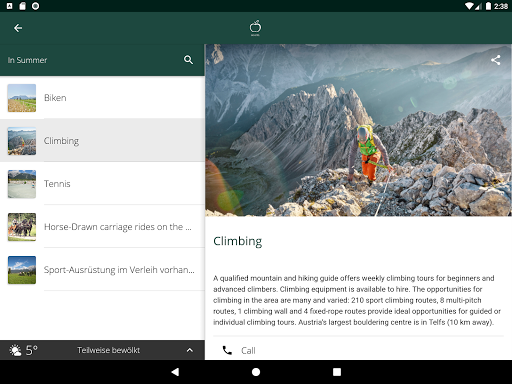
Task: Click the Call link
Action: [x=248, y=350]
